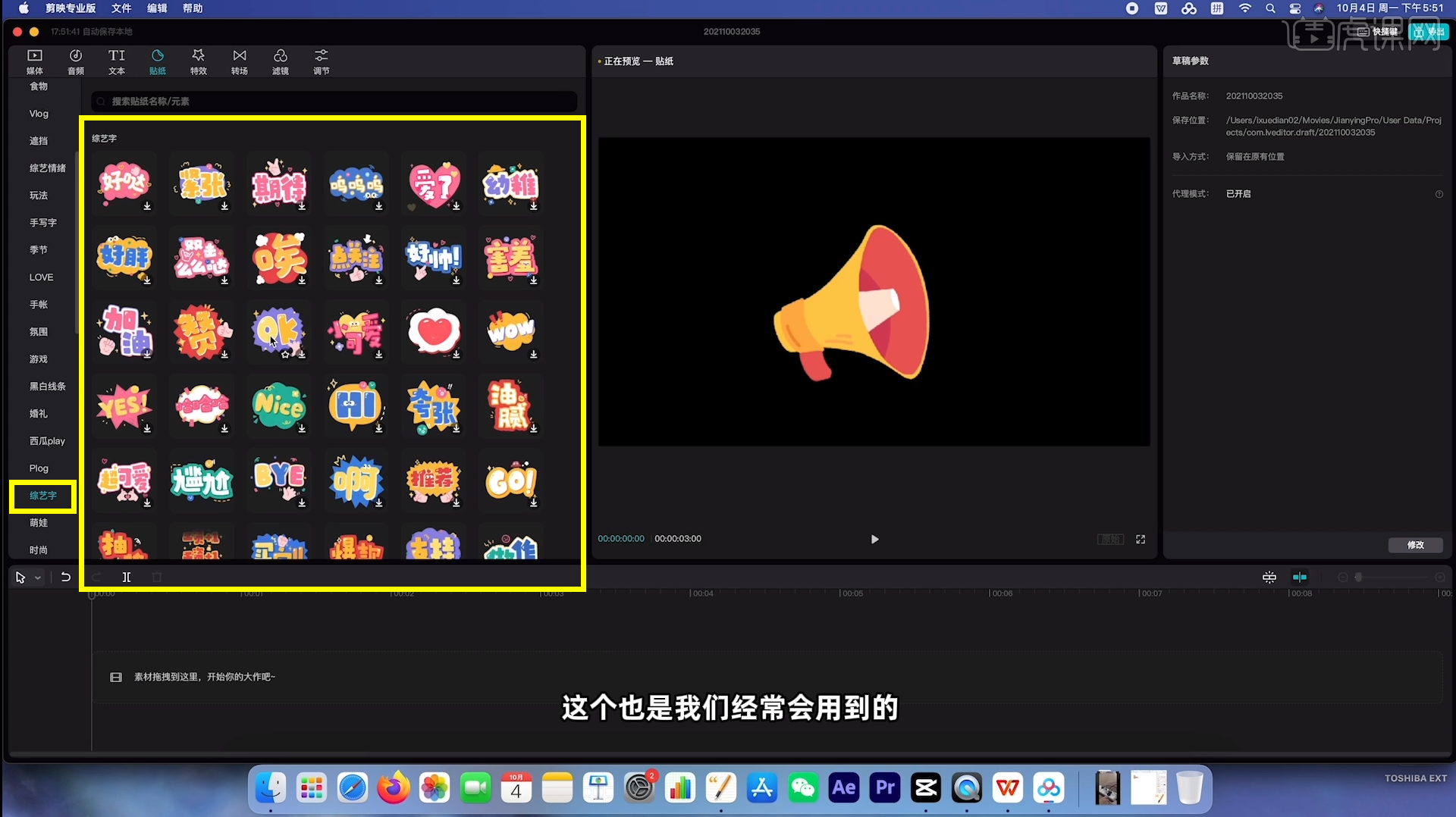
Task: Open the 快捷键 shortcuts button
Action: click(x=1377, y=32)
